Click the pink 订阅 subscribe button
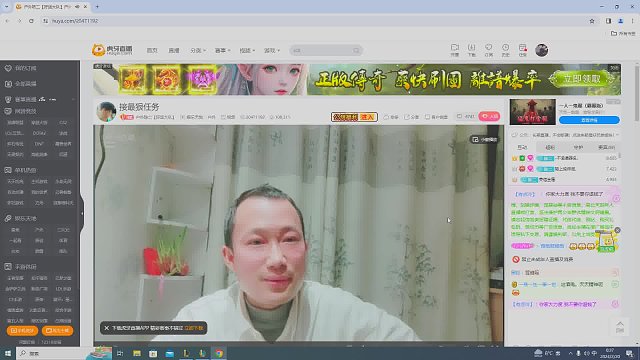The height and width of the screenshot is (360, 640). pyautogui.click(x=489, y=116)
